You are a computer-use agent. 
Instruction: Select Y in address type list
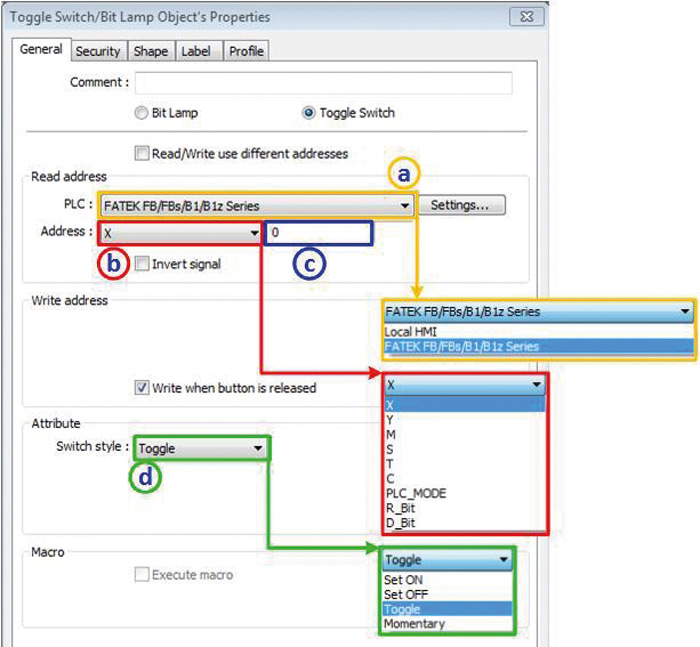click(x=465, y=420)
